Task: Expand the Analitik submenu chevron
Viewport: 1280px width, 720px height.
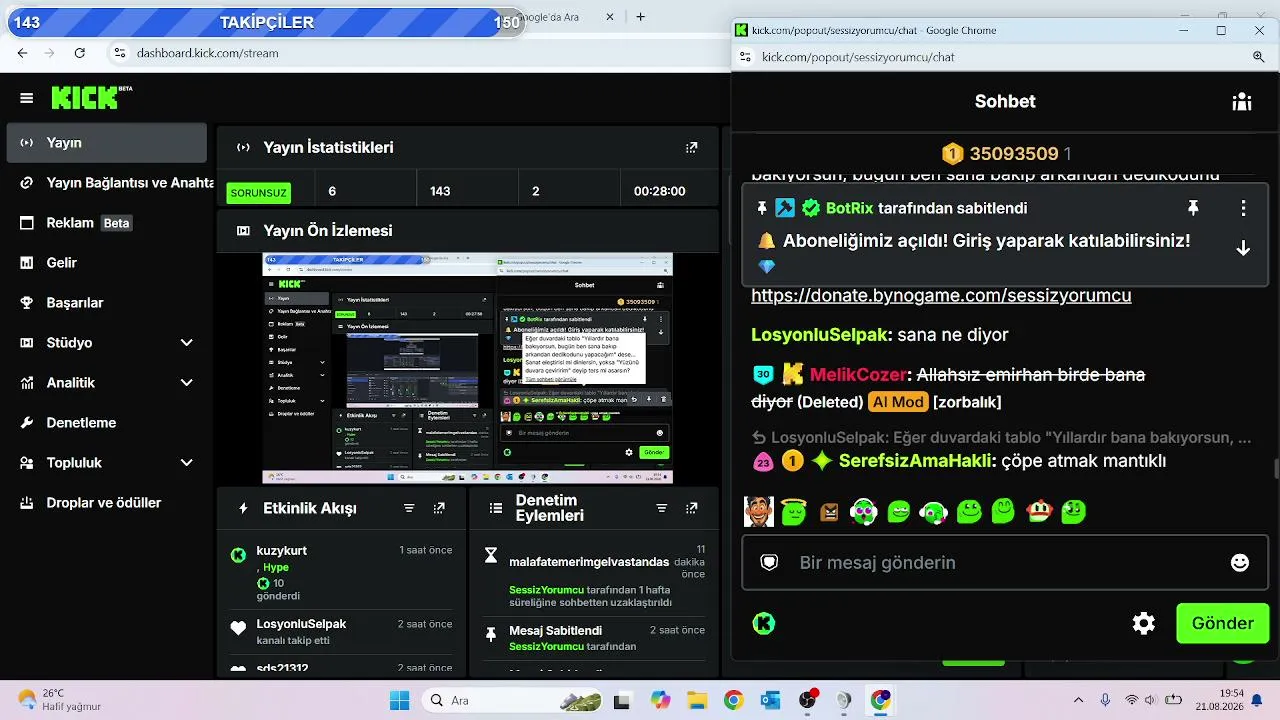Action: pyautogui.click(x=187, y=383)
